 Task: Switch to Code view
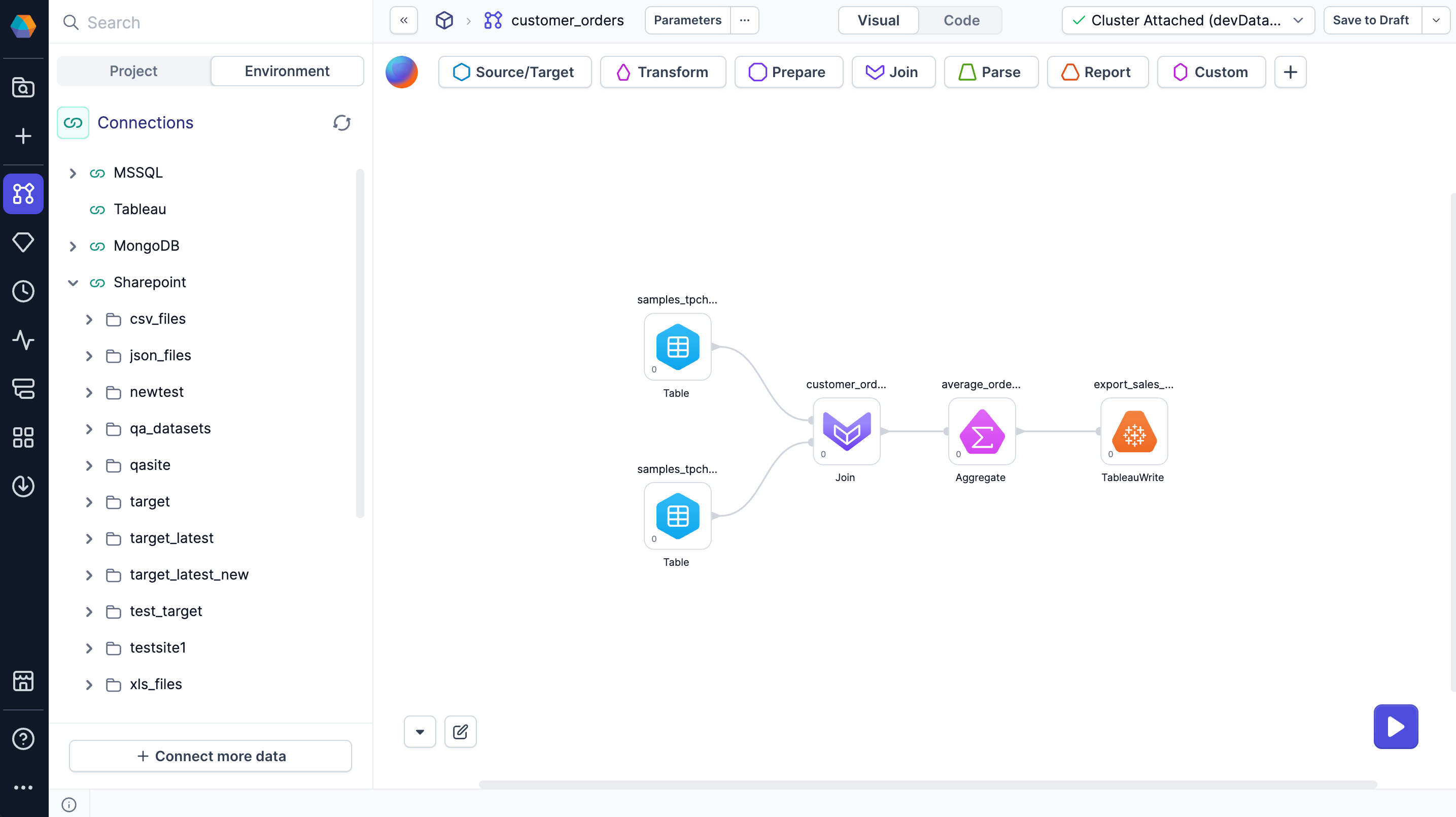961,20
